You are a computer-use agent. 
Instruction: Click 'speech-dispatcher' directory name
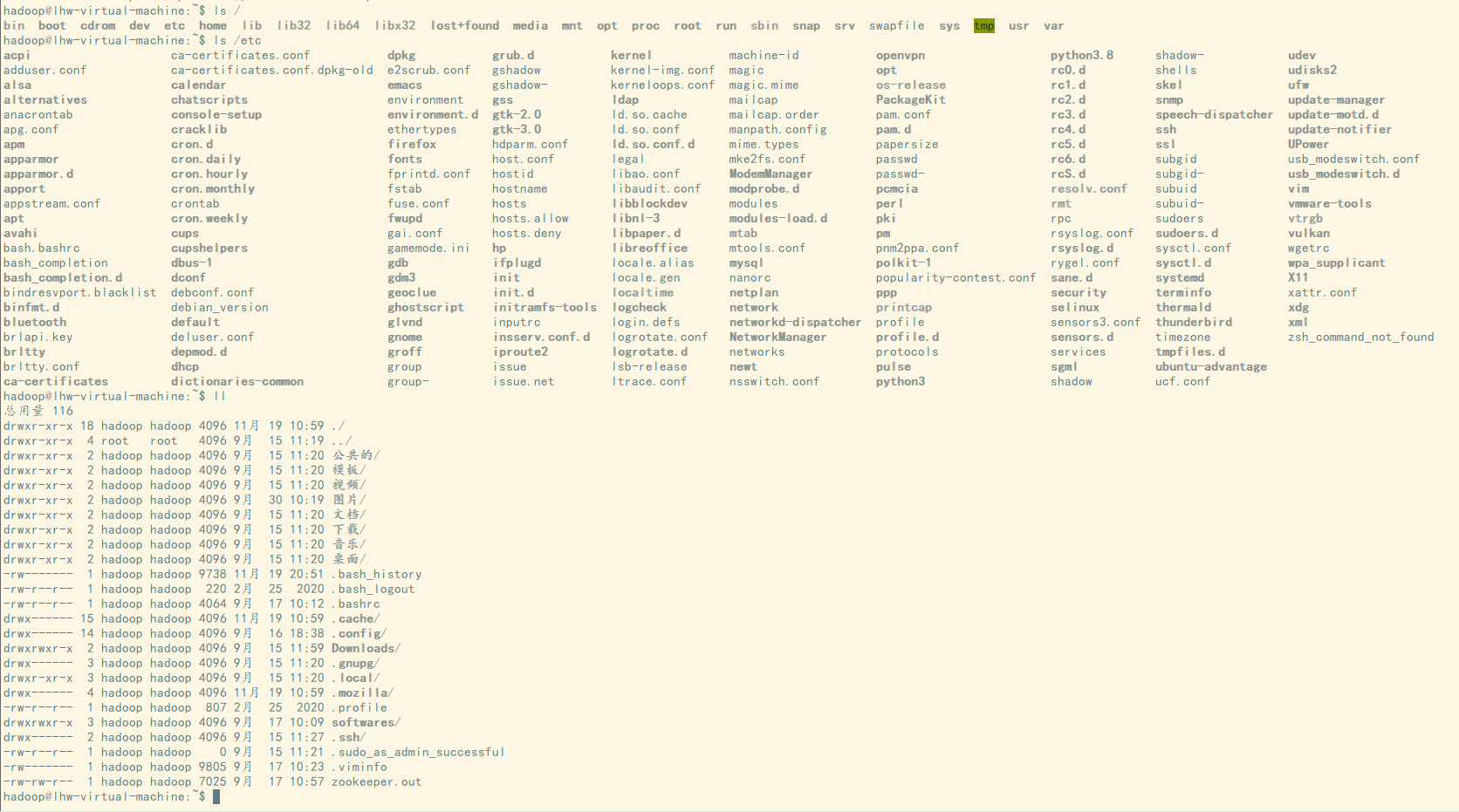[1215, 115]
